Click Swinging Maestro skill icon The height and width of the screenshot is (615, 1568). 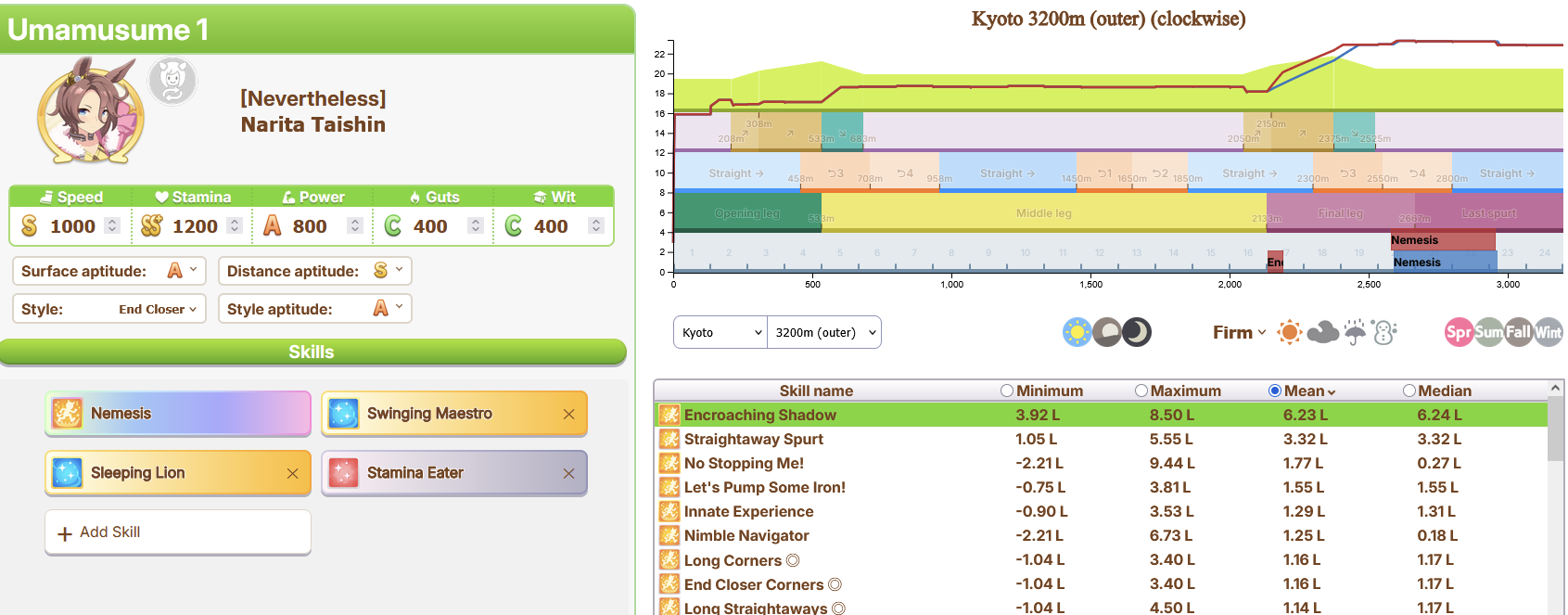(343, 414)
